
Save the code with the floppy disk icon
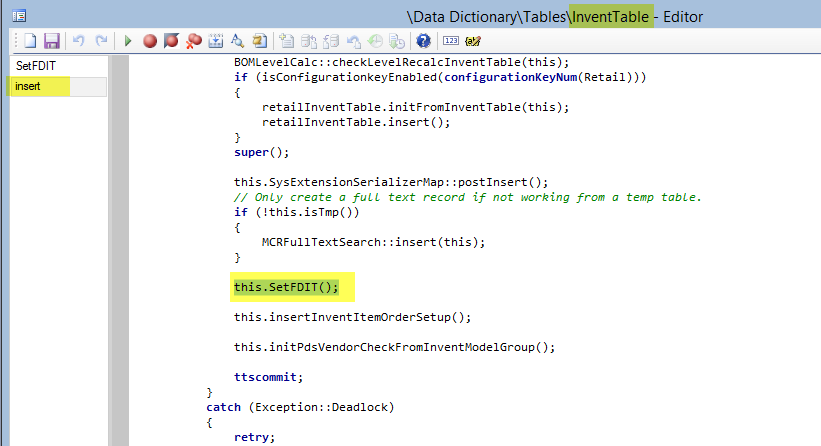pos(51,41)
